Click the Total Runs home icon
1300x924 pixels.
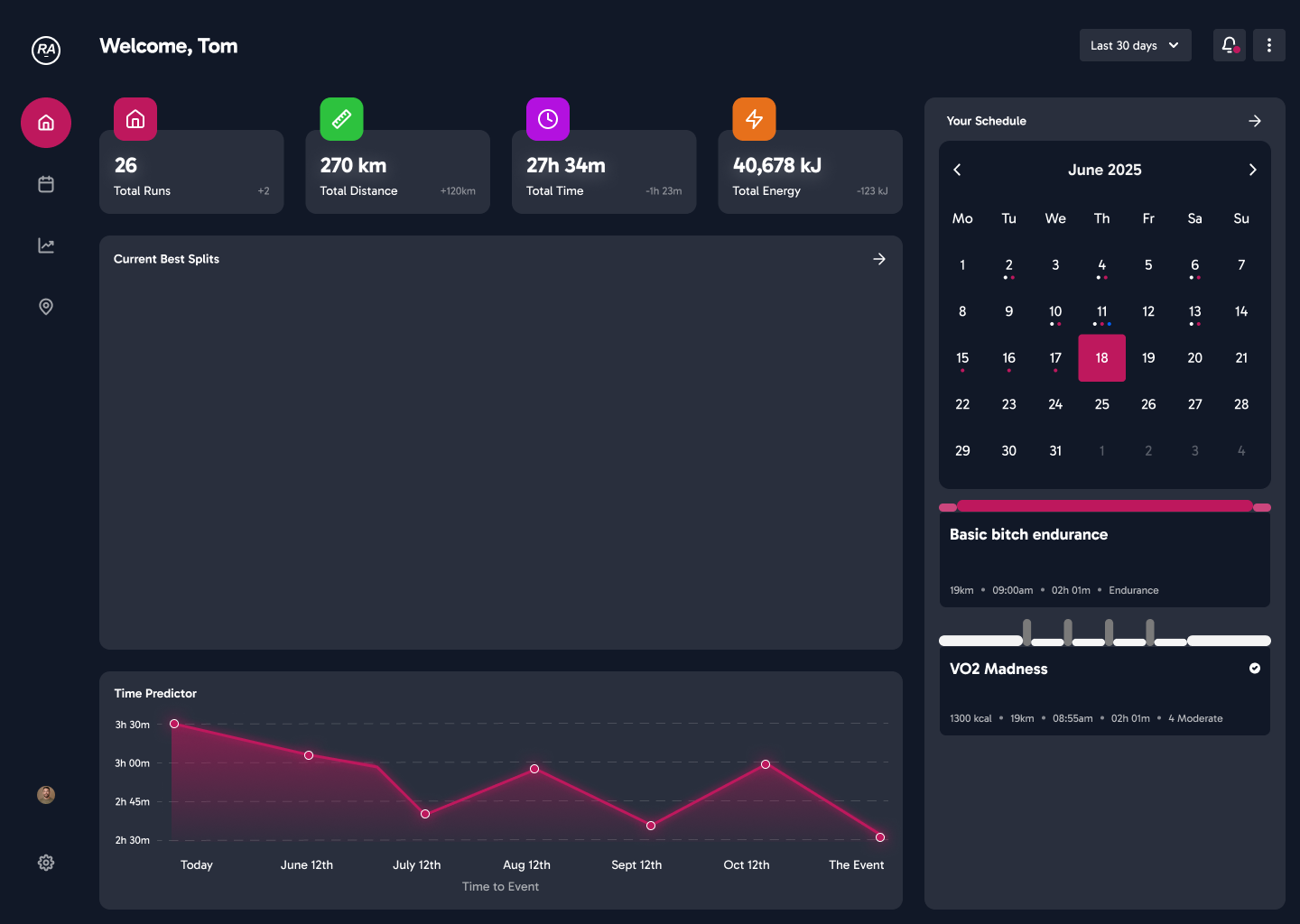135,119
